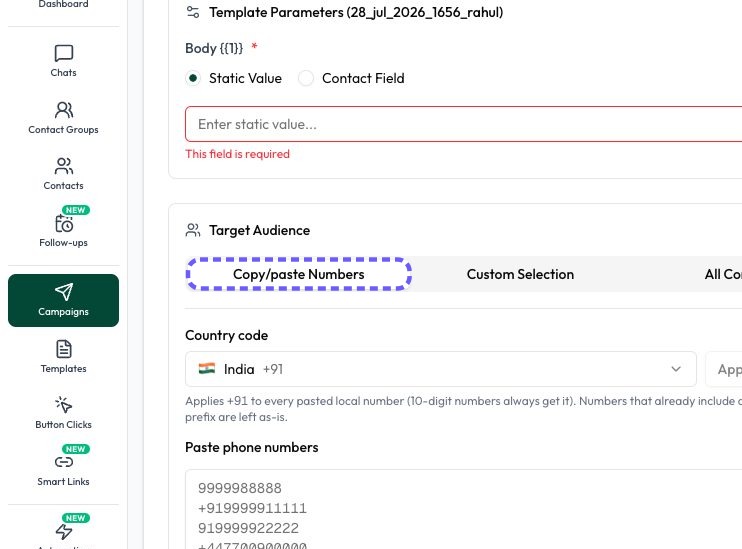
Task: Click the Dashboard sidebar label
Action: pos(63,4)
